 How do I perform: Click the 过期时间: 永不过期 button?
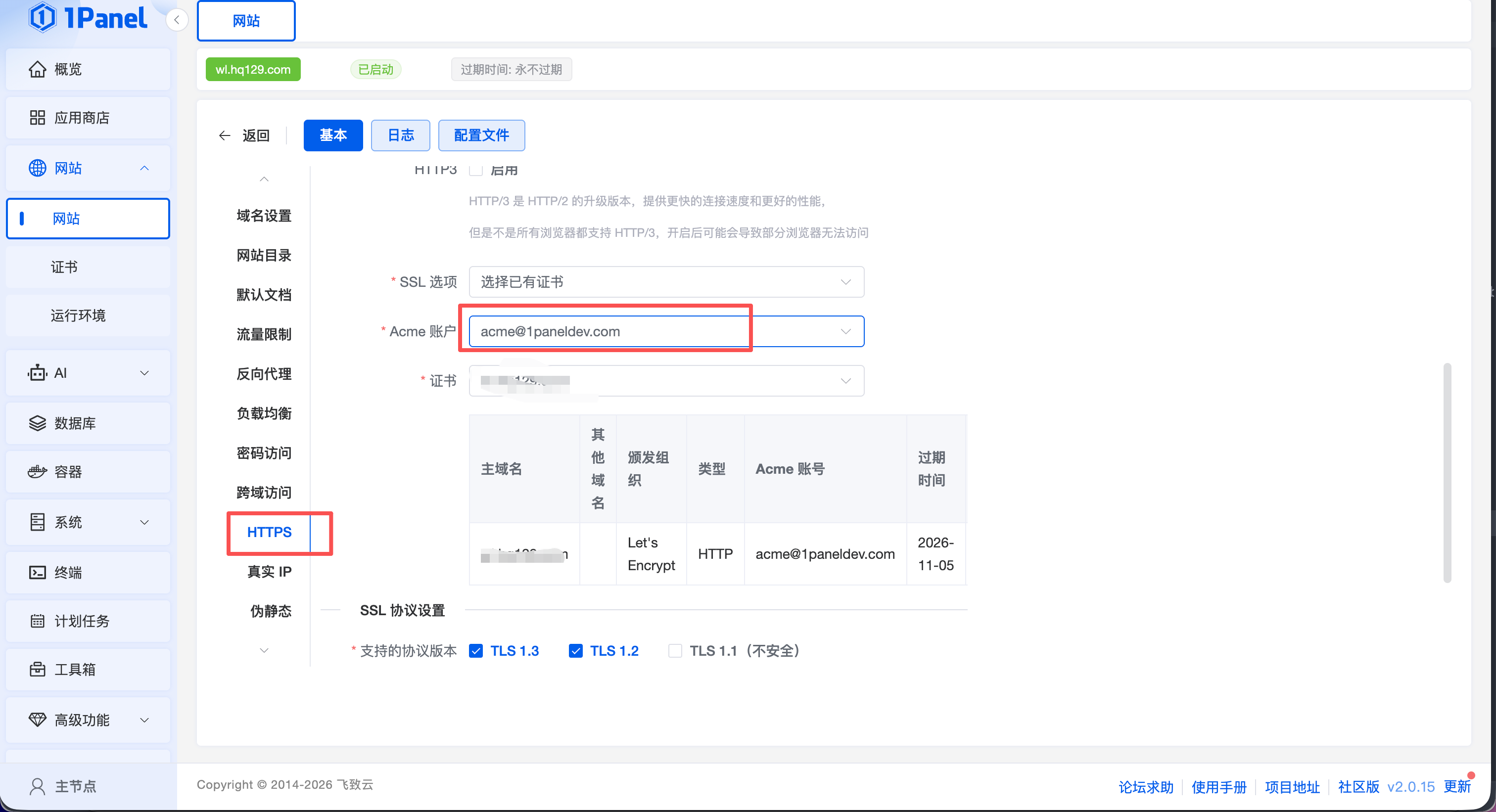click(512, 70)
